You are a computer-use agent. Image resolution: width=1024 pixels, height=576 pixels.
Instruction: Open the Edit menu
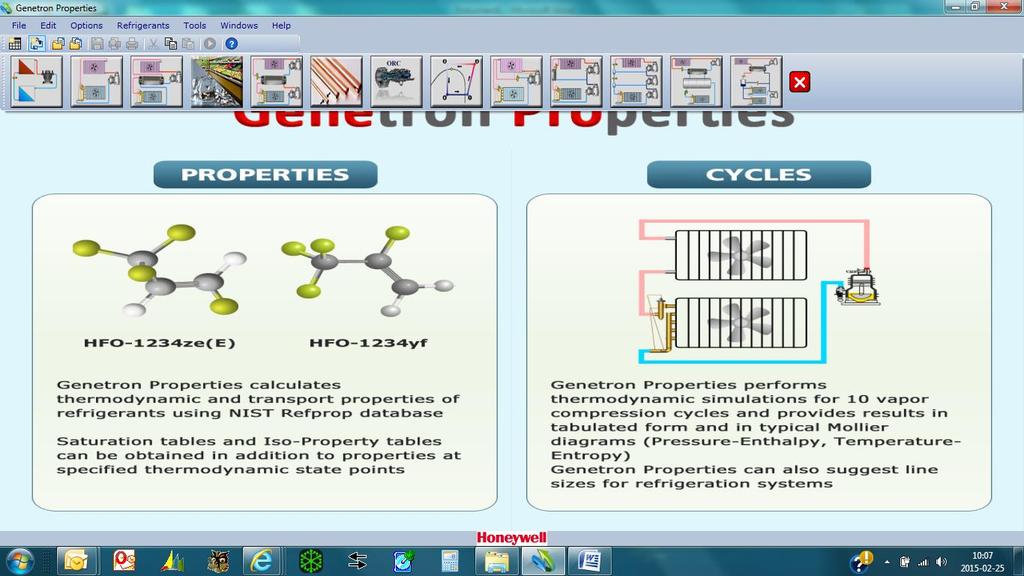pyautogui.click(x=48, y=25)
